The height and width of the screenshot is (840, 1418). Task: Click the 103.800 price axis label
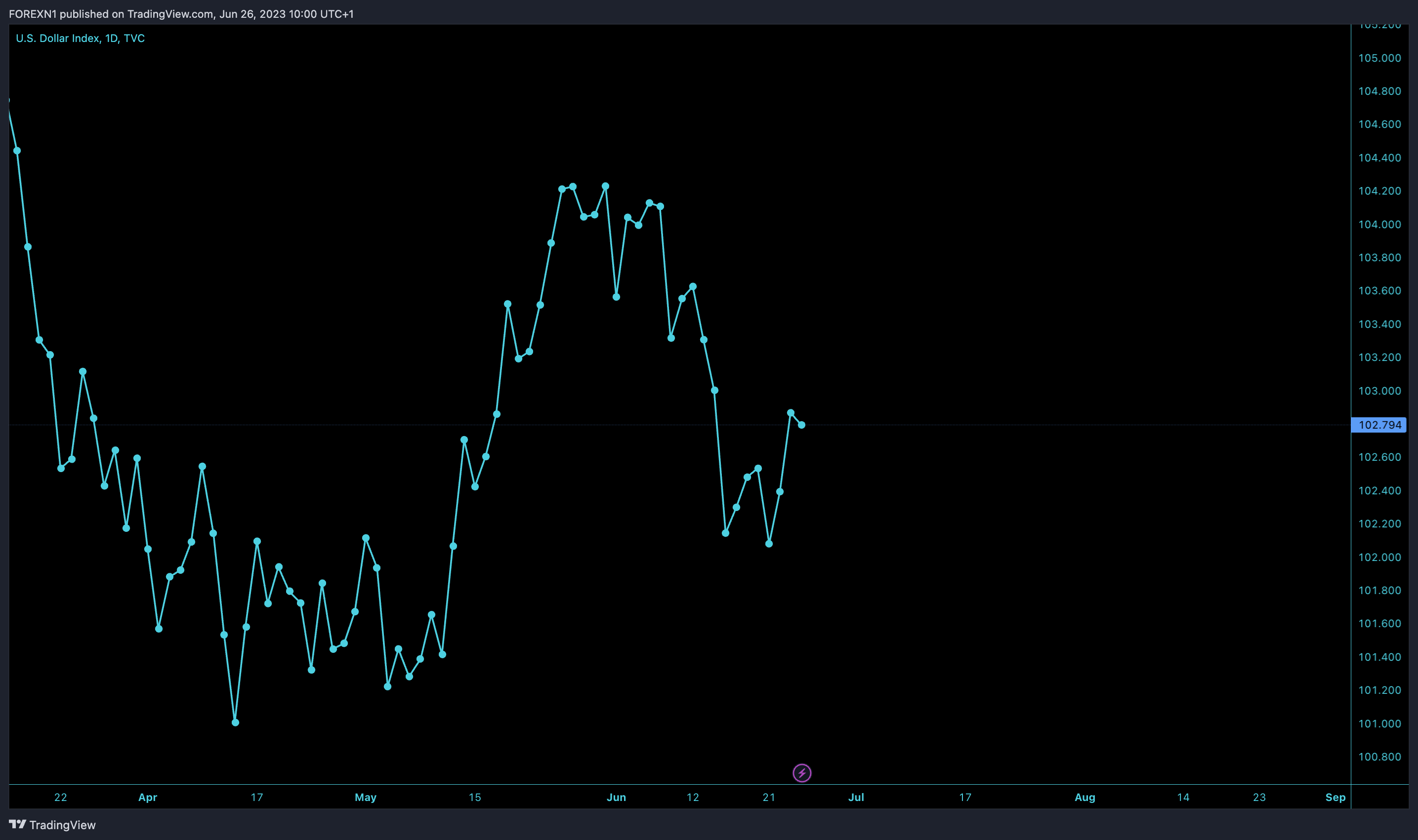click(x=1379, y=258)
